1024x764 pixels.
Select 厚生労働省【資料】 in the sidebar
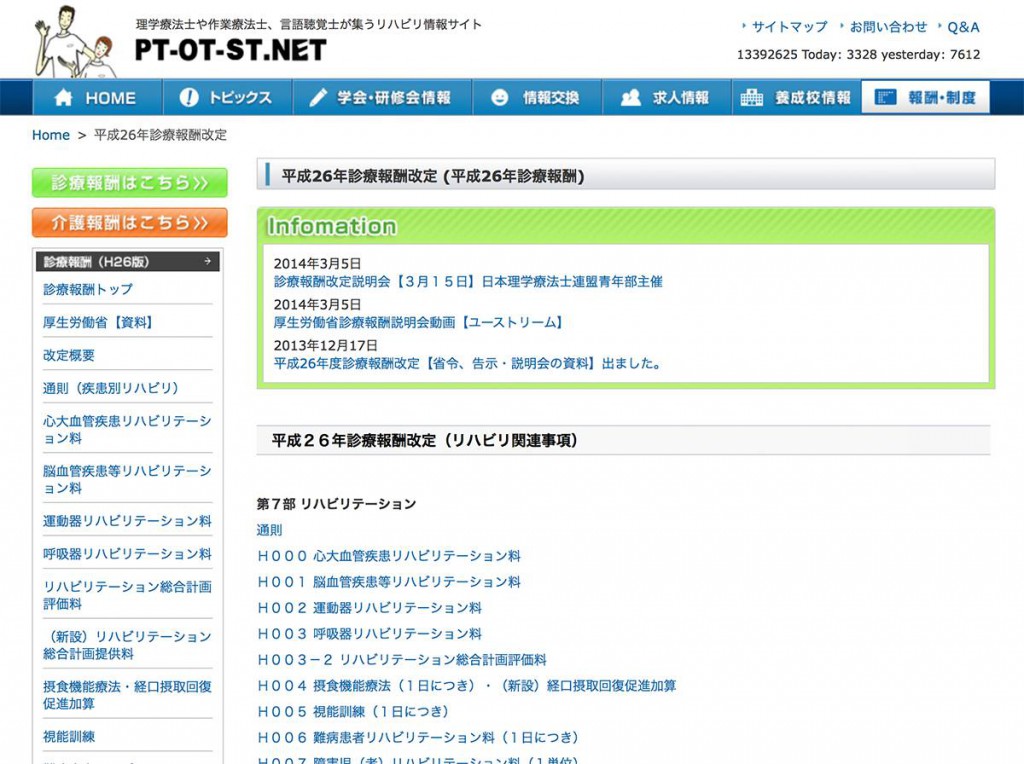click(98, 322)
